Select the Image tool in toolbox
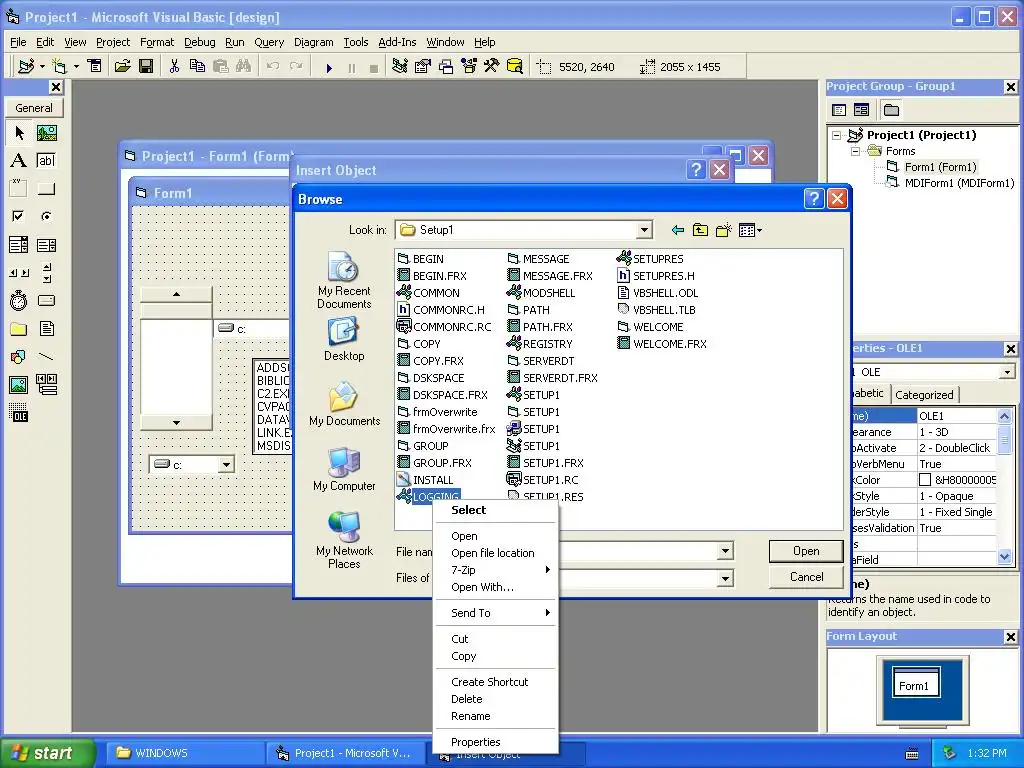Screen dimensions: 1024x768 pos(19,385)
